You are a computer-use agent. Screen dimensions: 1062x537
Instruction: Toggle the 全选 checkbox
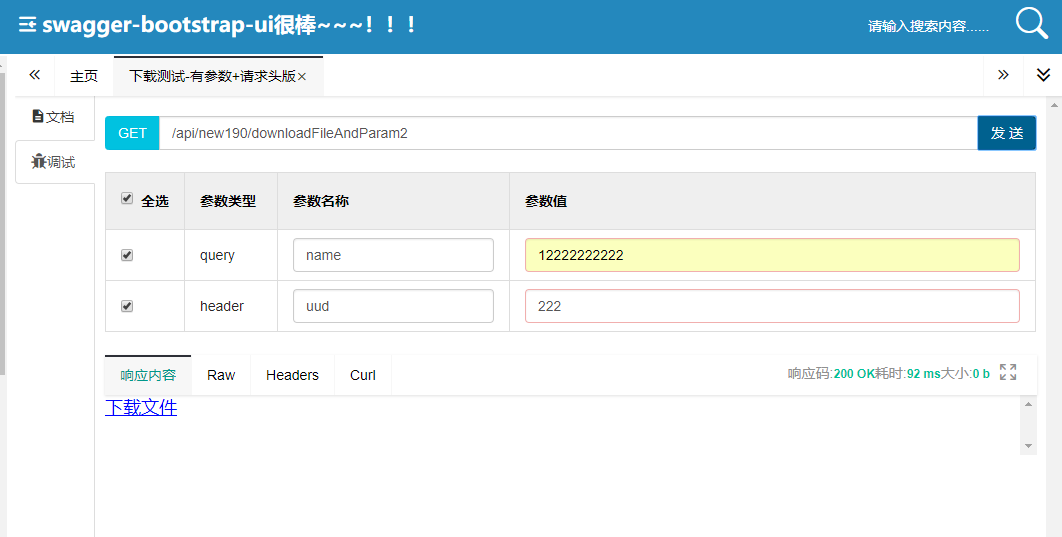[127, 198]
